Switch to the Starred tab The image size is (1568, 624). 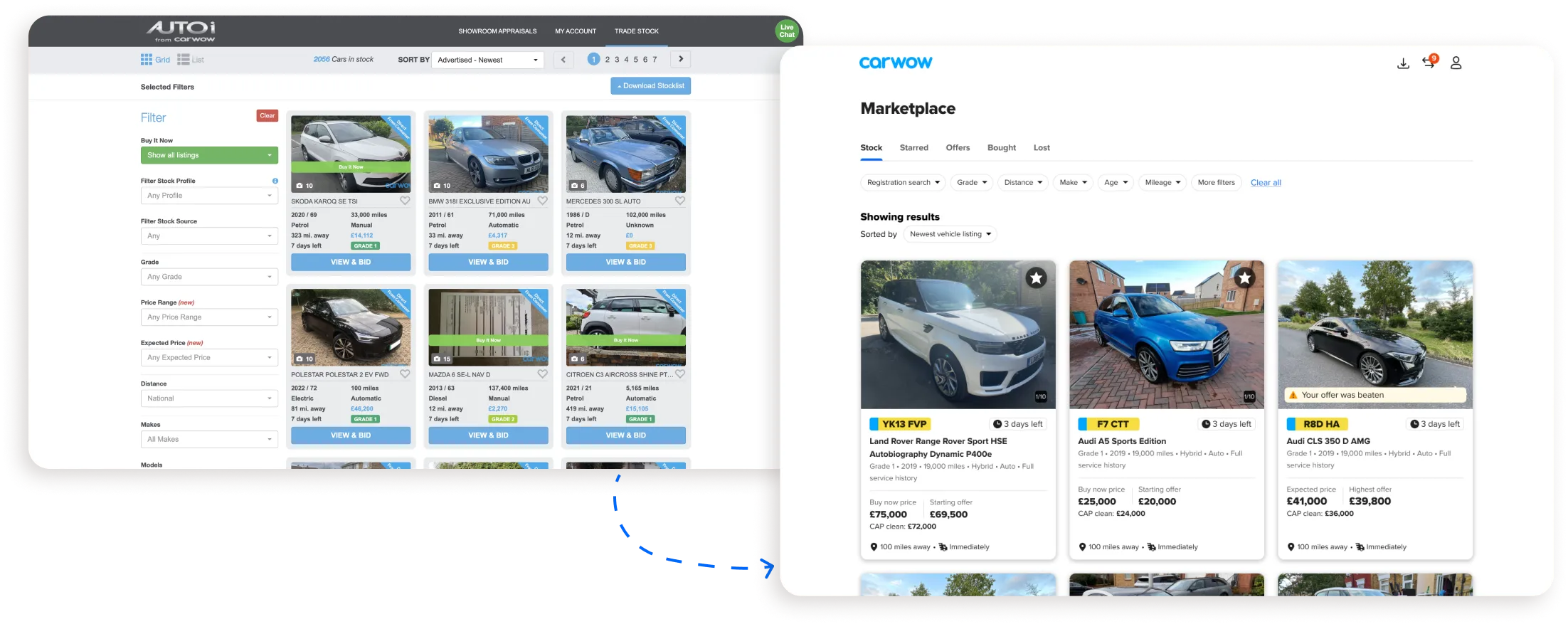[913, 148]
